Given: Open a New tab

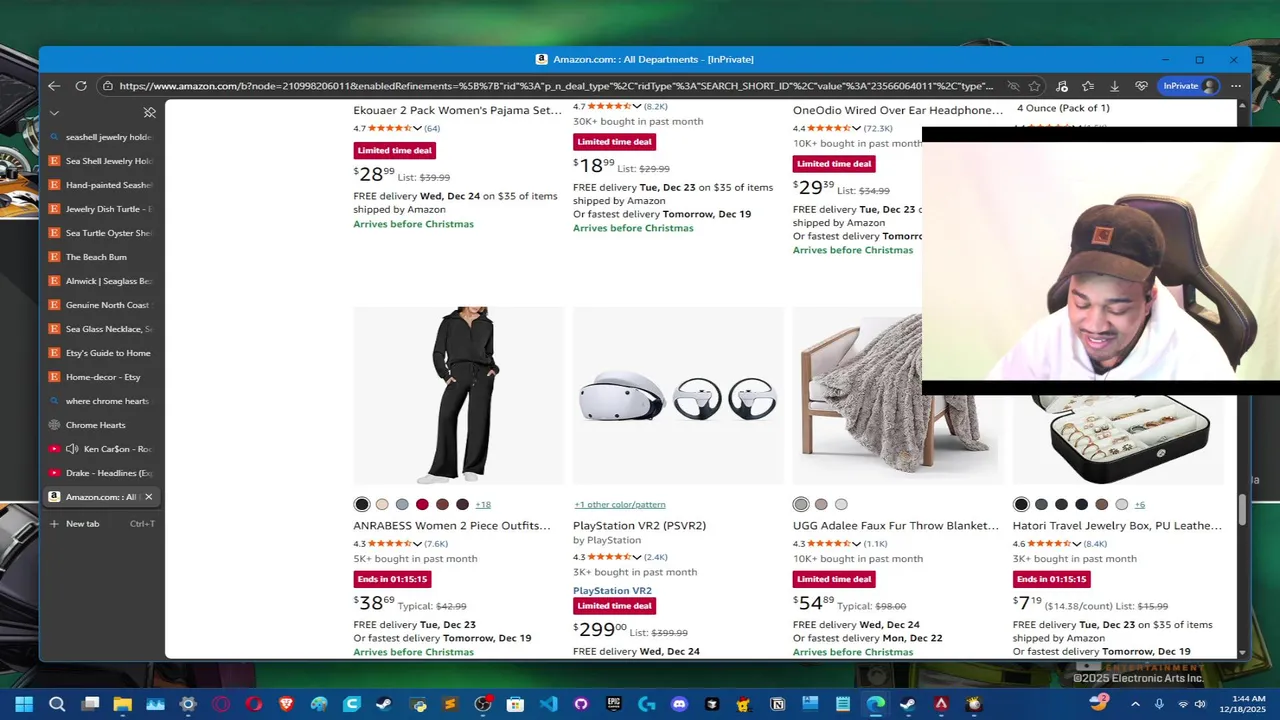Looking at the screenshot, I should pos(100,523).
